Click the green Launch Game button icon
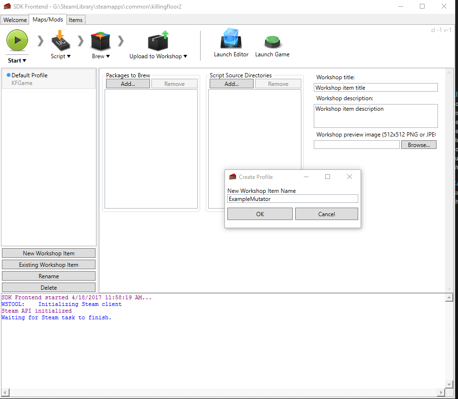This screenshot has height=399, width=458. click(273, 42)
